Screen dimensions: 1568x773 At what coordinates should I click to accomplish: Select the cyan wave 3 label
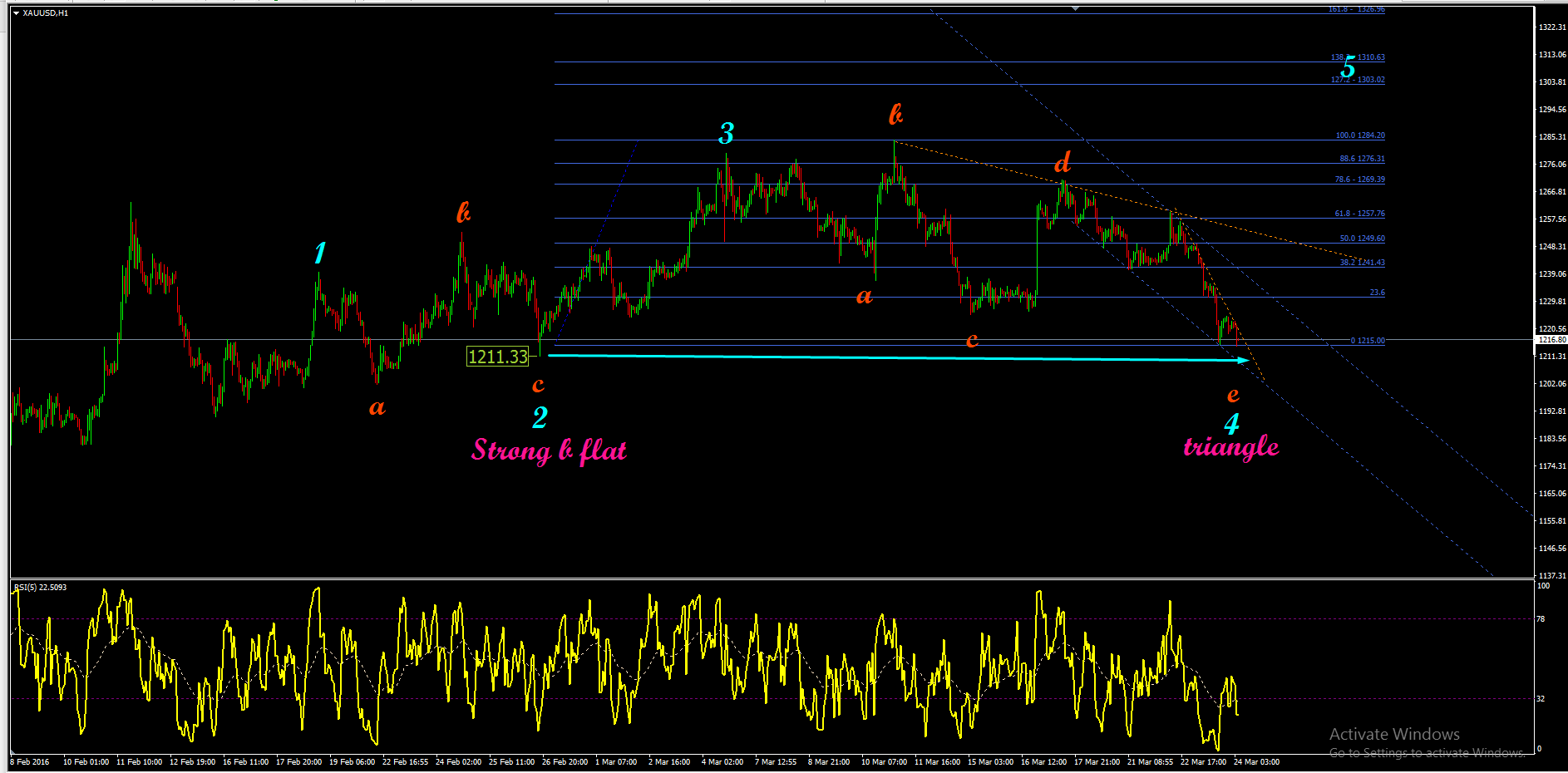pyautogui.click(x=727, y=133)
